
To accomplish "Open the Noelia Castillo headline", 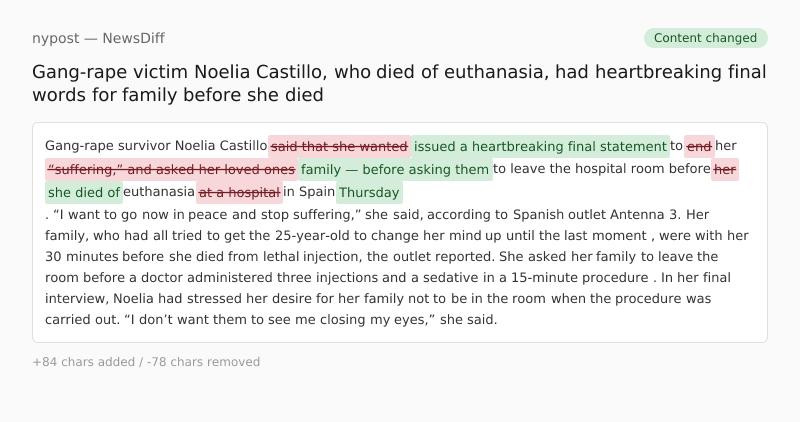I will (399, 84).
